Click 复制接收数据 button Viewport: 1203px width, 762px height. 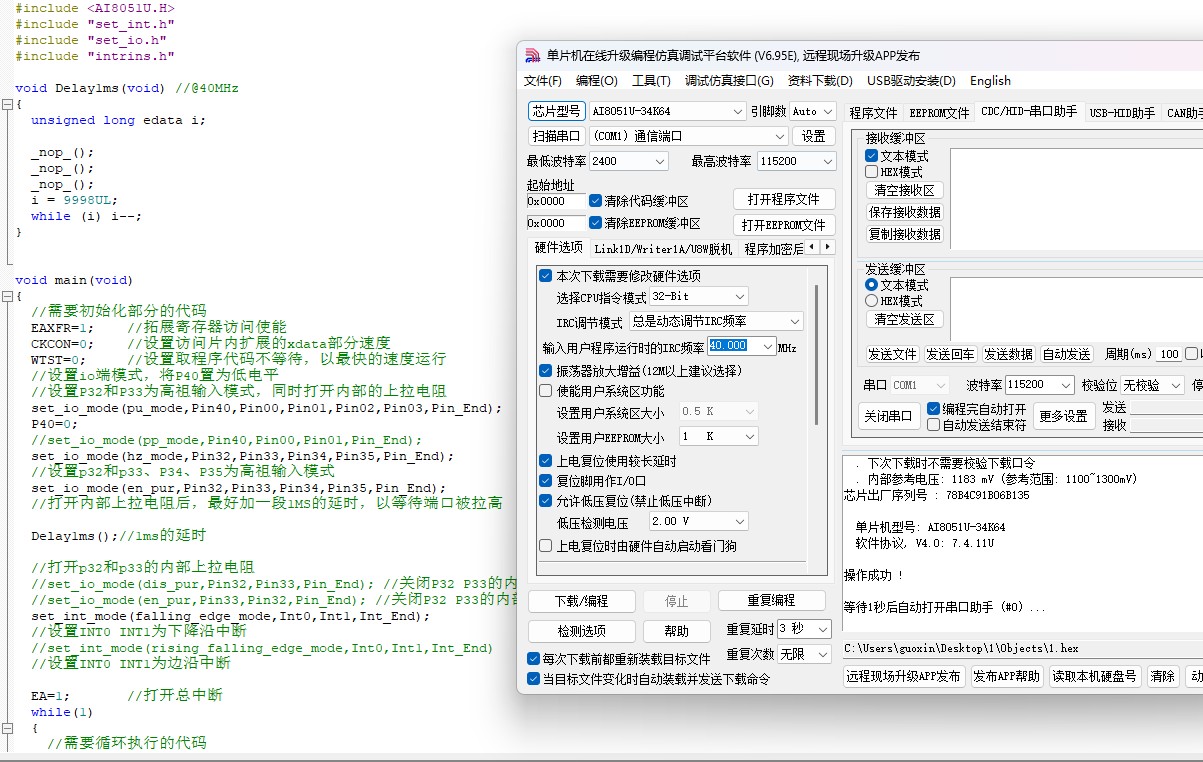coord(904,234)
